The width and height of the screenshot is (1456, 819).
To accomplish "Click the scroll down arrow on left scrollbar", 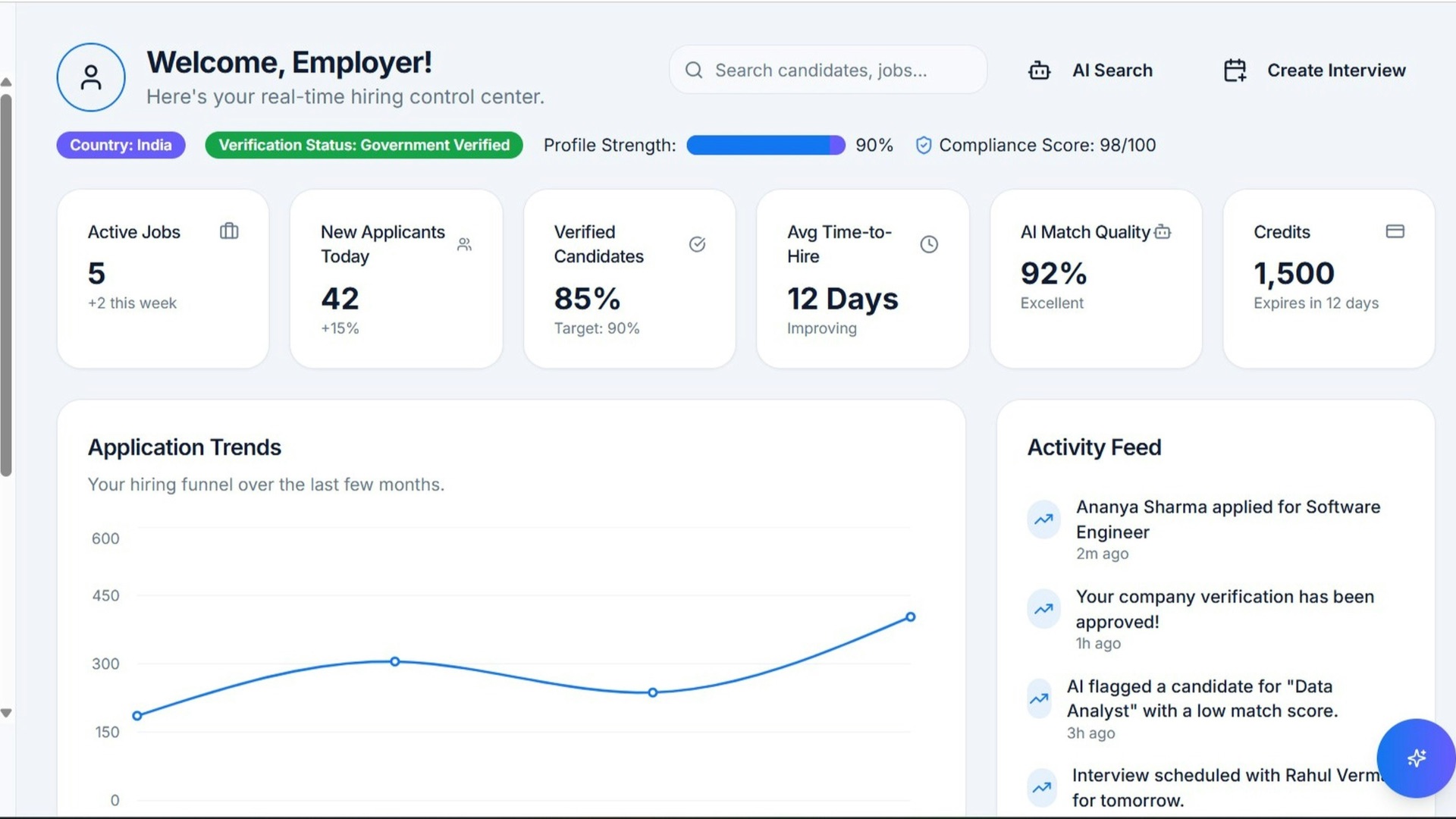I will [6, 713].
